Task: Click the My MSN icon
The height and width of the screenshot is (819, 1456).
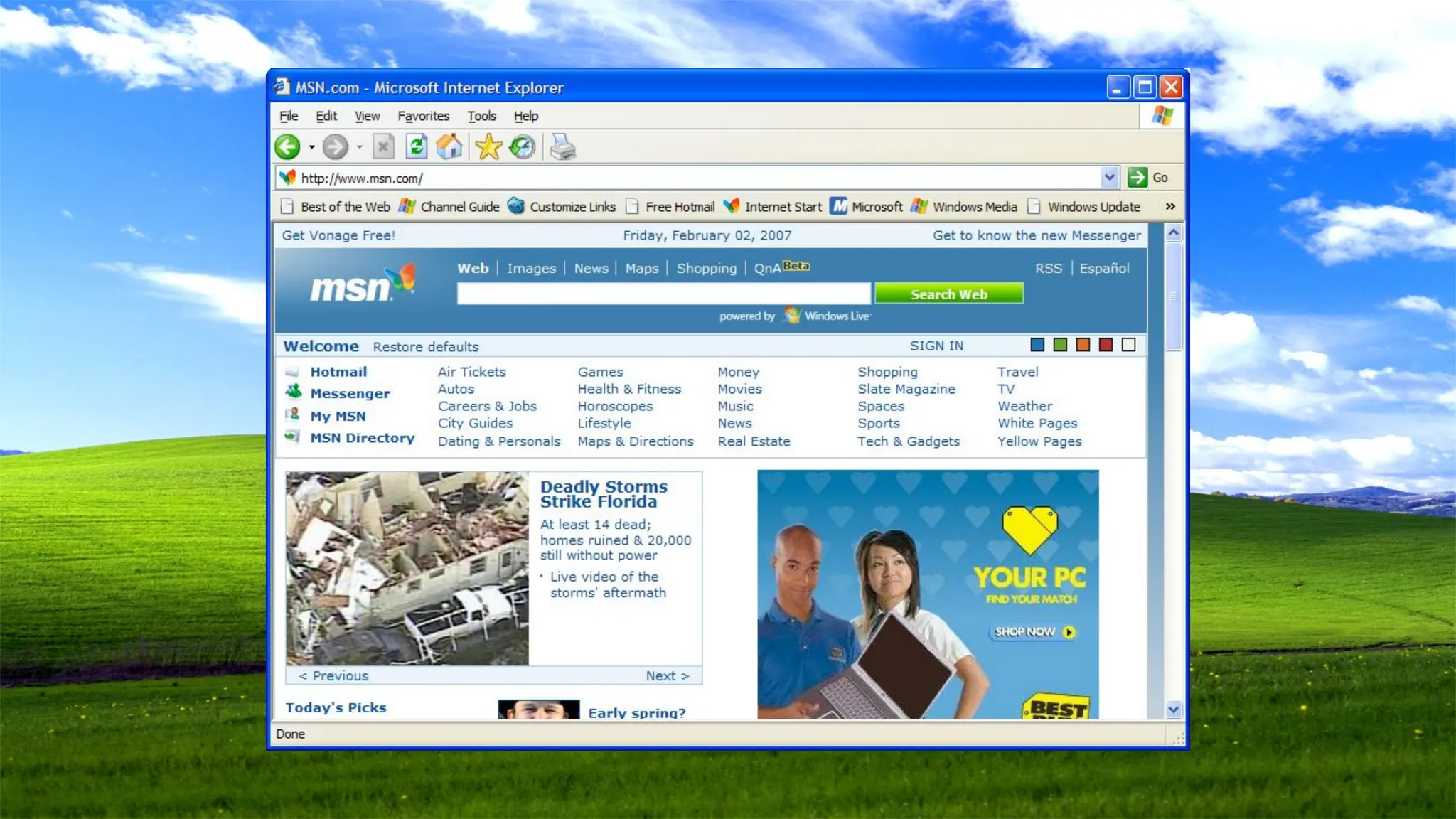Action: click(x=292, y=414)
